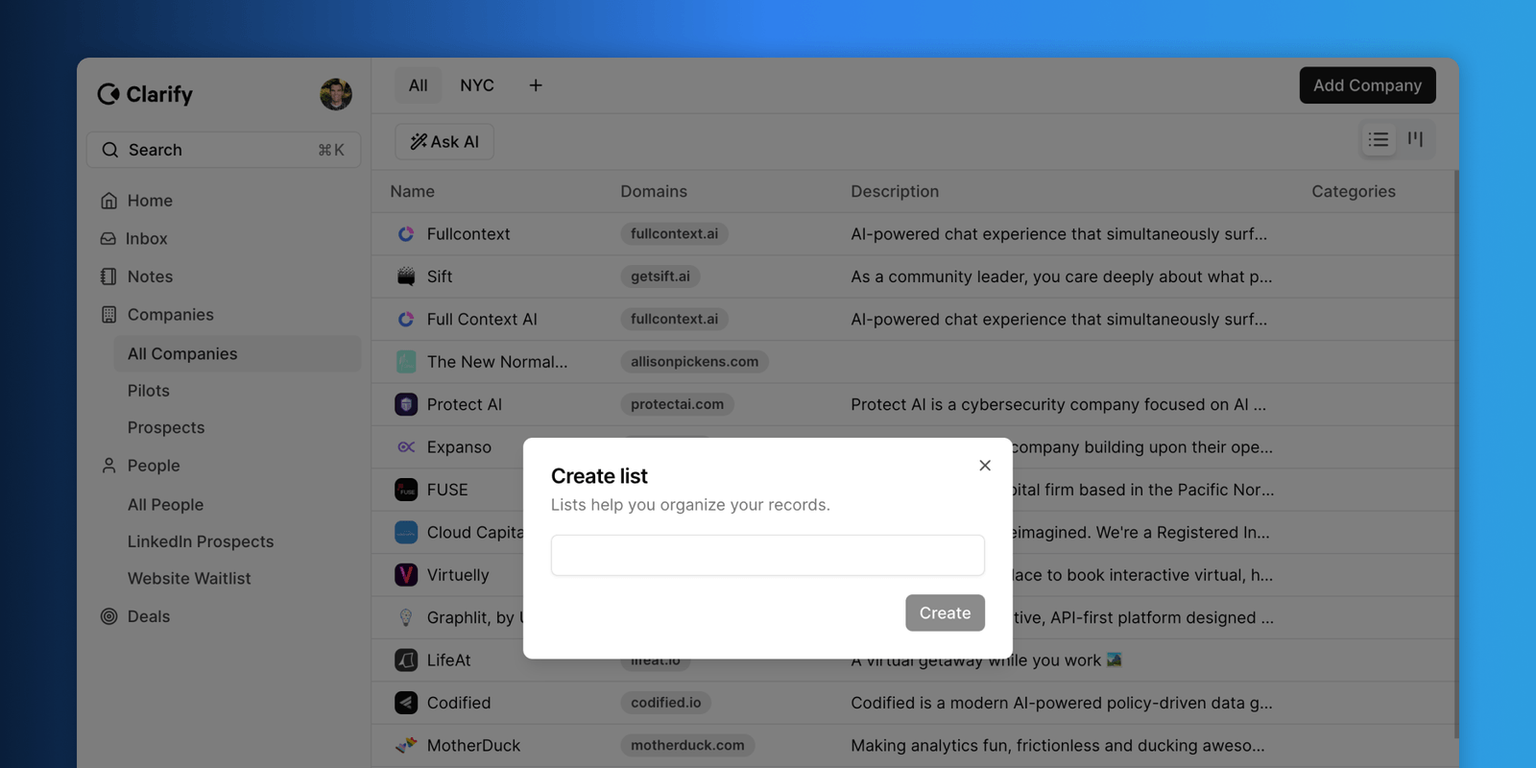Go to Home in sidebar
The width and height of the screenshot is (1536, 768).
(x=150, y=201)
